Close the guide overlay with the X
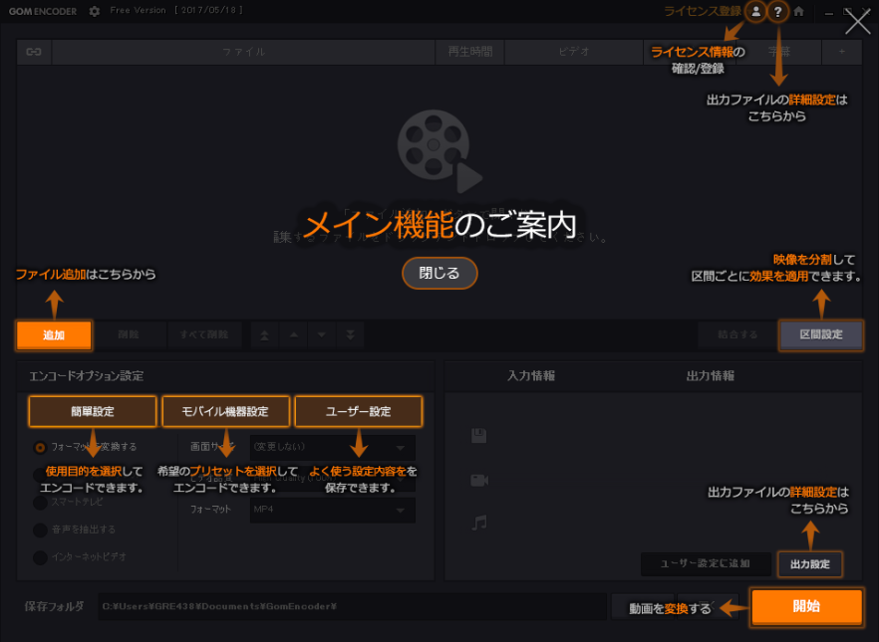Image resolution: width=879 pixels, height=642 pixels. pos(858,22)
